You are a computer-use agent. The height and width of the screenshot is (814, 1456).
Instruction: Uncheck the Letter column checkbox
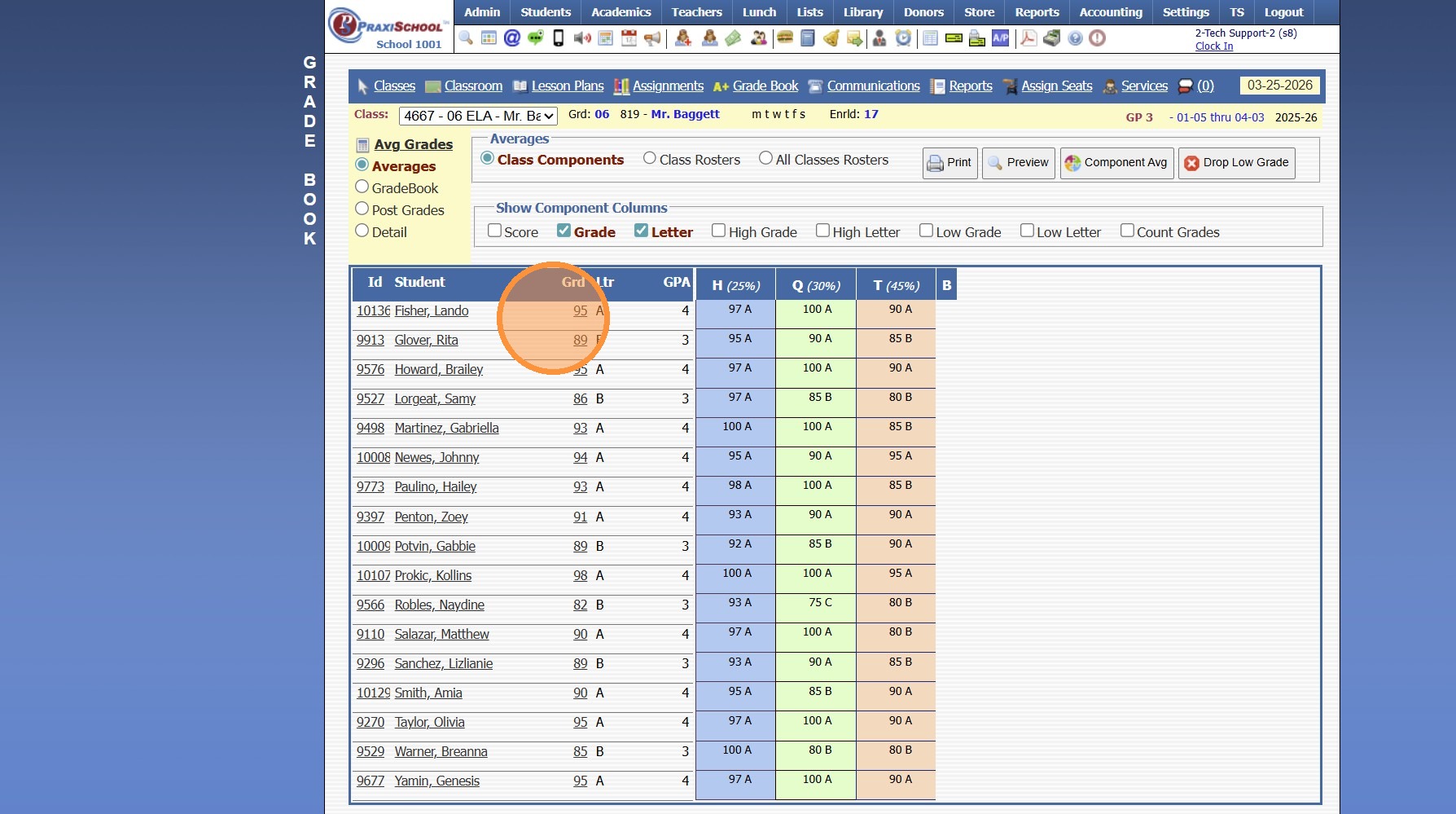[641, 231]
